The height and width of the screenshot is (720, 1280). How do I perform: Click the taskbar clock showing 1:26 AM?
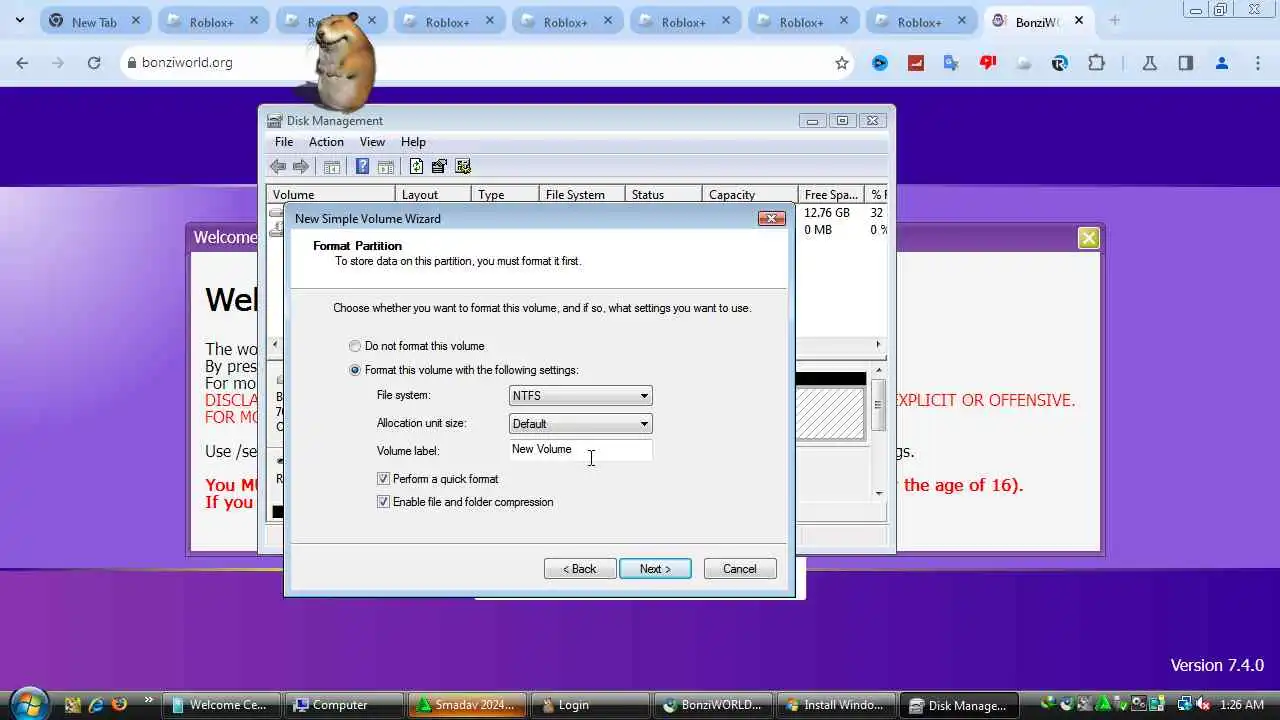(x=1242, y=705)
